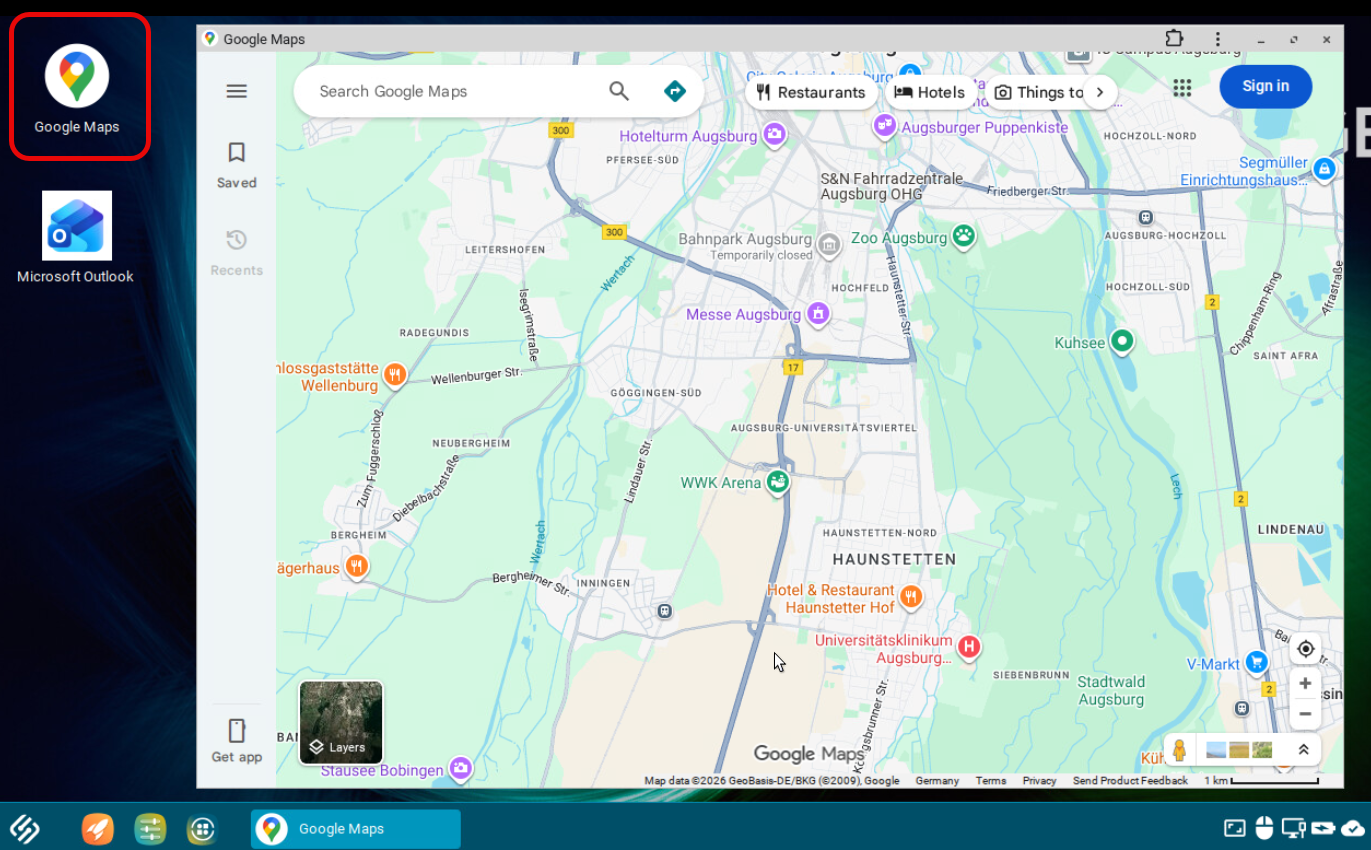1371x850 pixels.
Task: Show your location with the target icon
Action: [1305, 649]
